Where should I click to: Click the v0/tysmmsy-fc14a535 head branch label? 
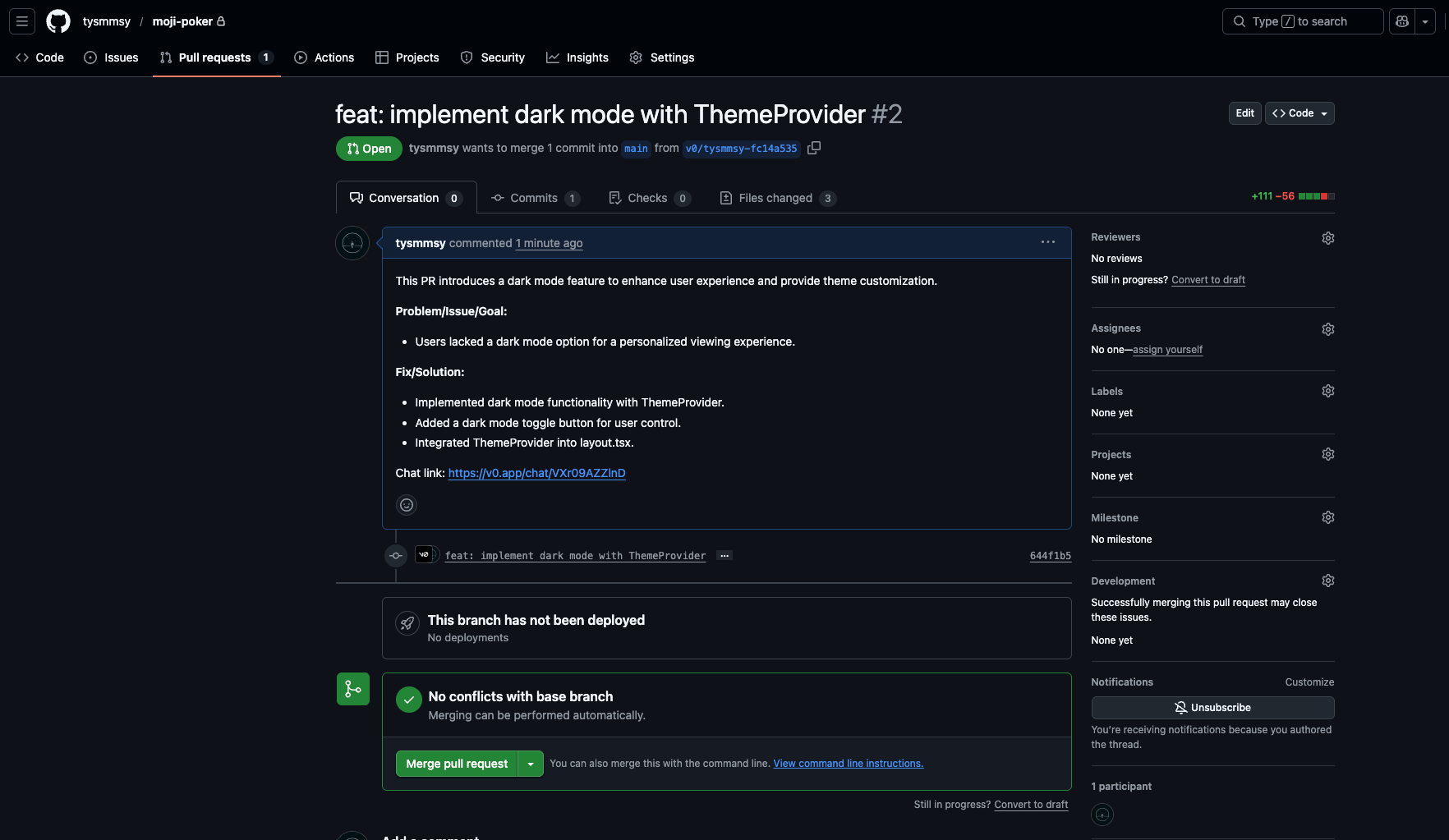tap(741, 149)
